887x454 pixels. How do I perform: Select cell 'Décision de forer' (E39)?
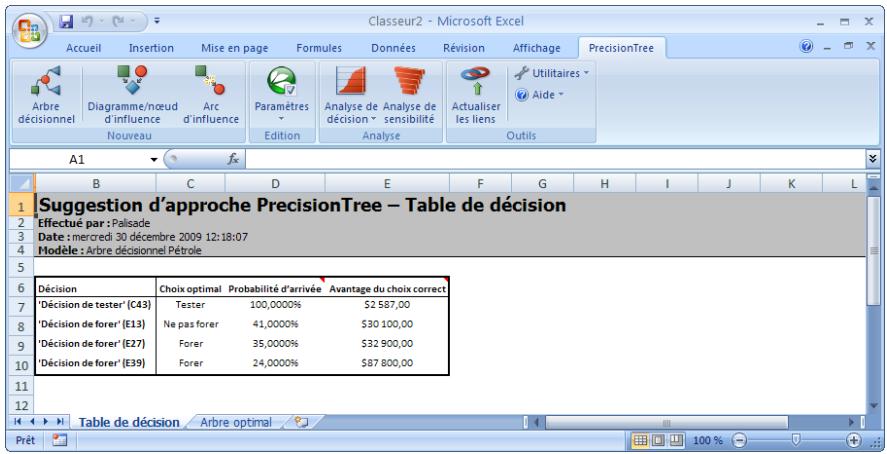coord(95,363)
